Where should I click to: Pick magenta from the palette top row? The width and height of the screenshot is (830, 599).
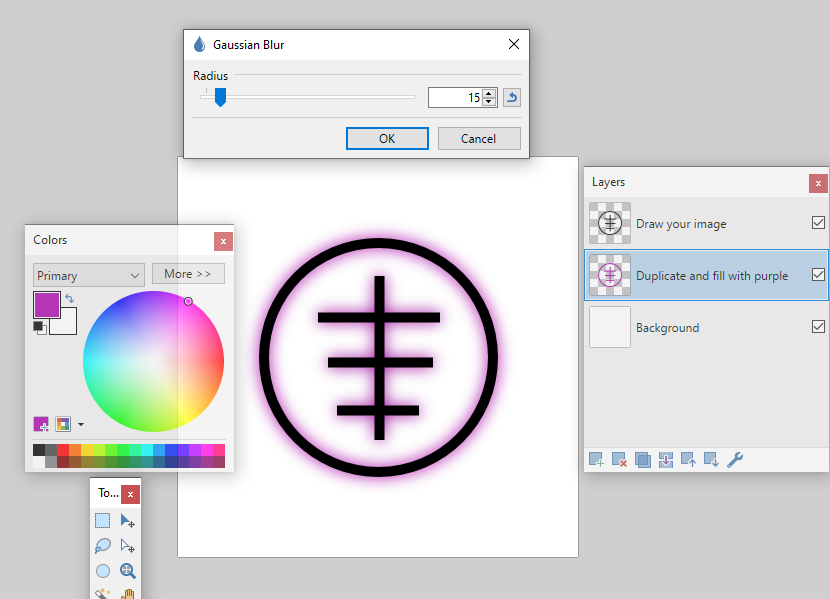(x=206, y=450)
